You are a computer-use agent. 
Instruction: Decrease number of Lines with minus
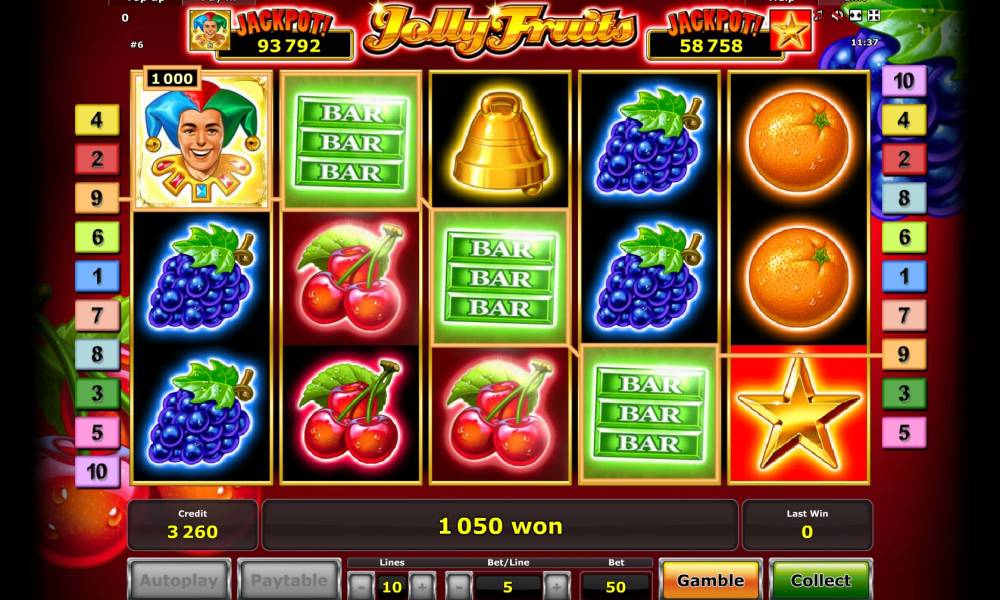(x=362, y=585)
